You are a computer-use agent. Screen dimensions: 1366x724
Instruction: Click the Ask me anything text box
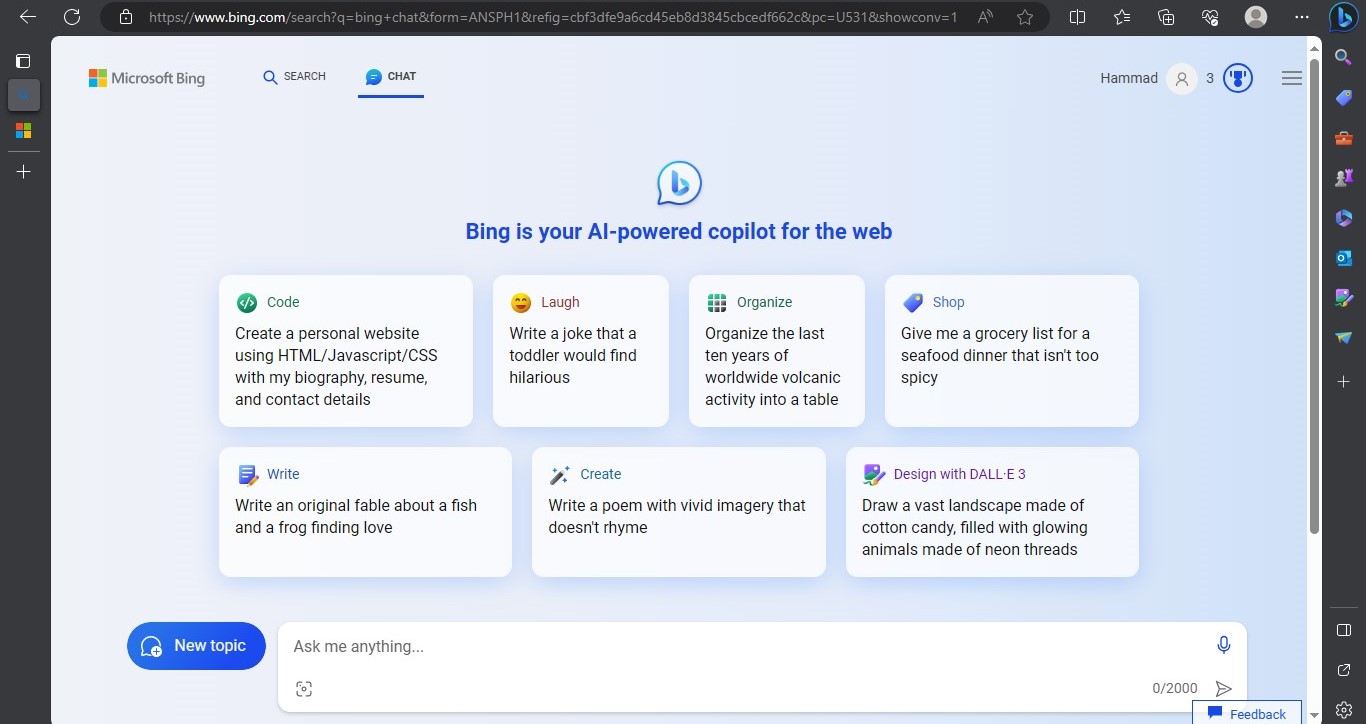click(747, 646)
